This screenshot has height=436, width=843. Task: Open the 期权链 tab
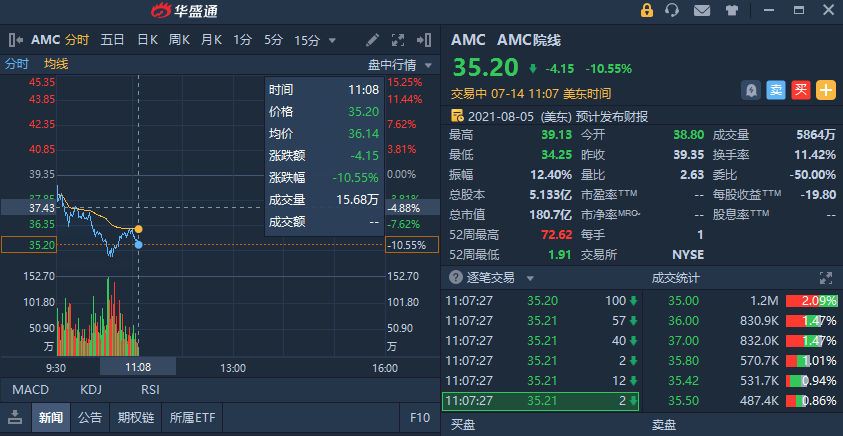pyautogui.click(x=135, y=417)
